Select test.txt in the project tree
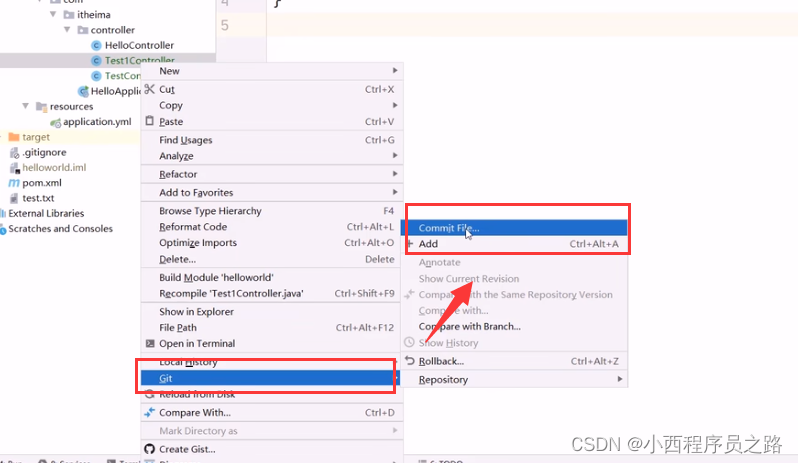 tap(38, 198)
